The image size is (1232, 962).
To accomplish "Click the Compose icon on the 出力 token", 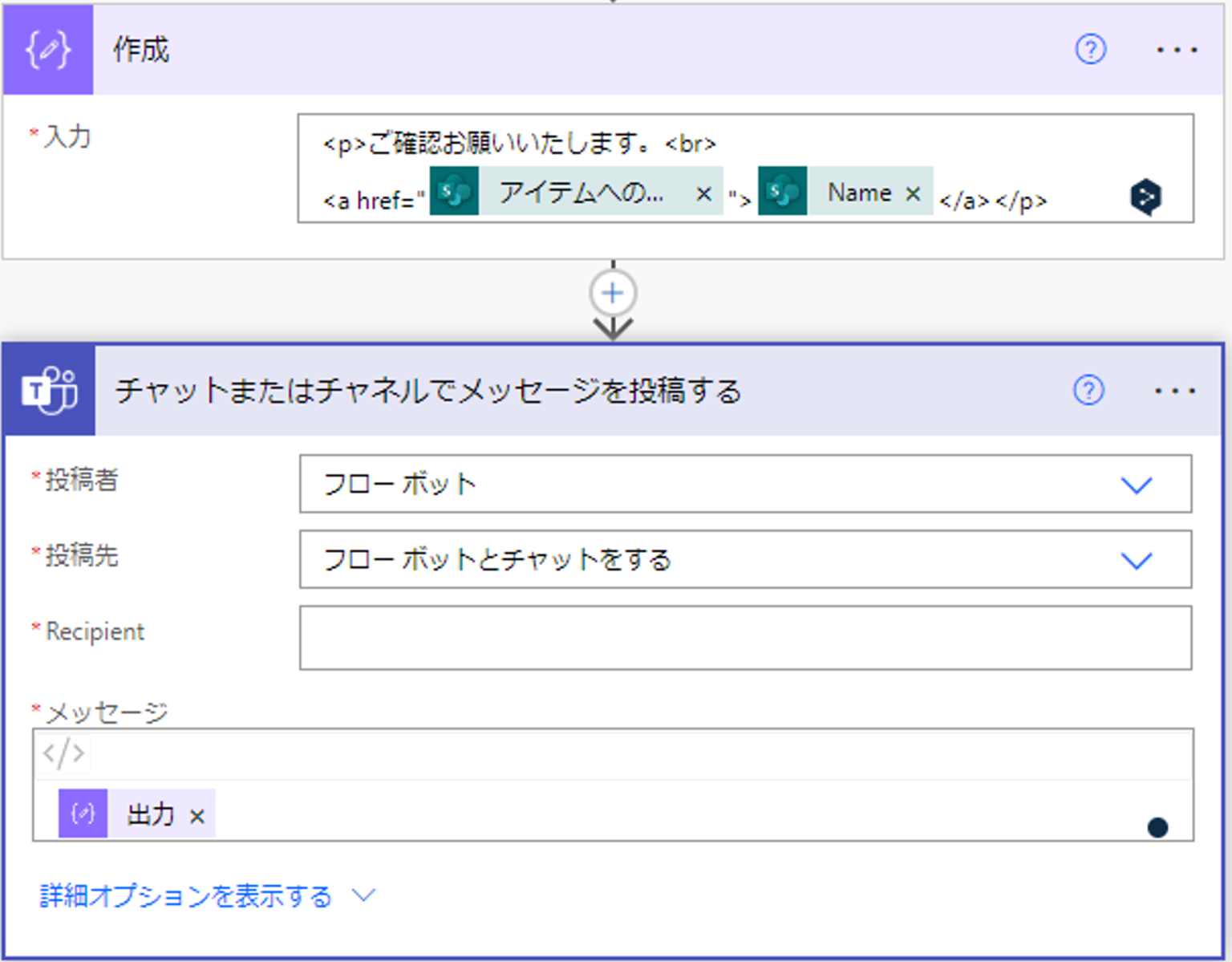I will [83, 813].
